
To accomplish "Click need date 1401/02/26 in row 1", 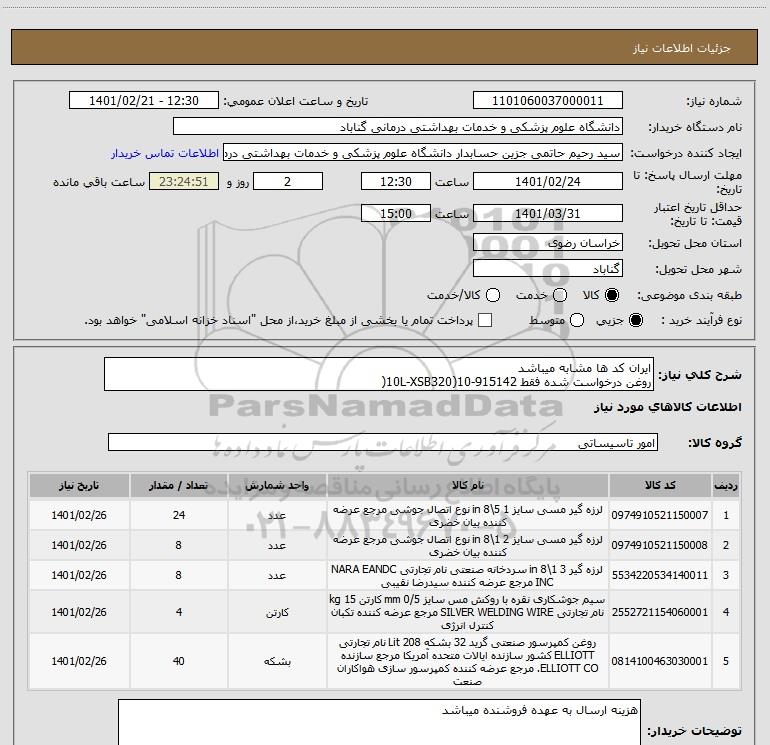I will tap(79, 515).
